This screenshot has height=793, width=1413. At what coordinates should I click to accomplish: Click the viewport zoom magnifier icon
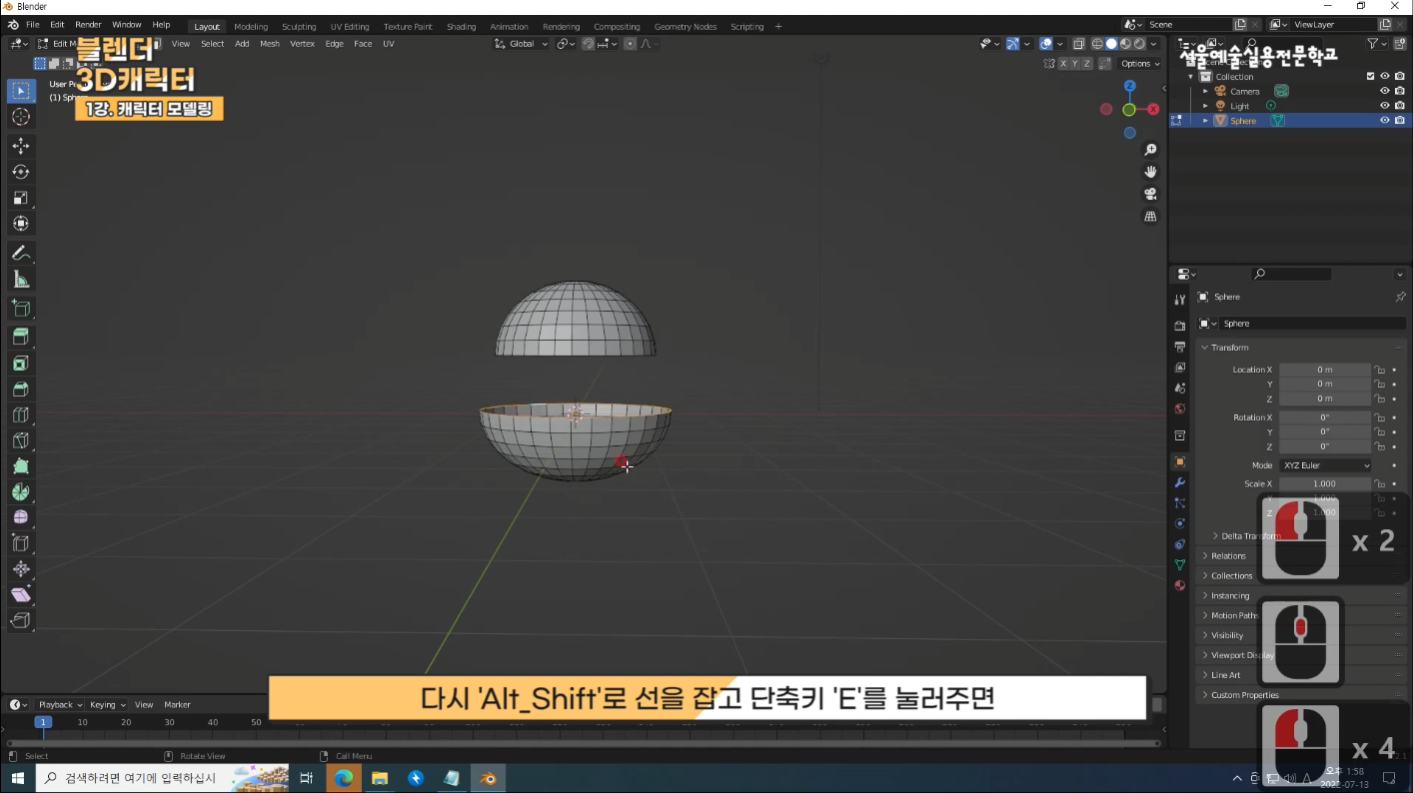(x=1151, y=149)
